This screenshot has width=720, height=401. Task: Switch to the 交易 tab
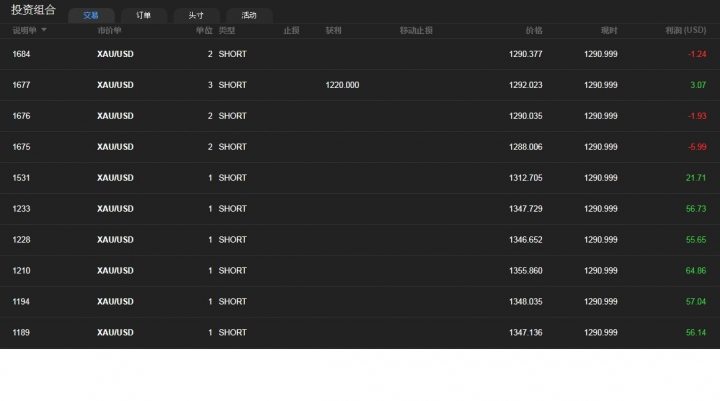[91, 16]
